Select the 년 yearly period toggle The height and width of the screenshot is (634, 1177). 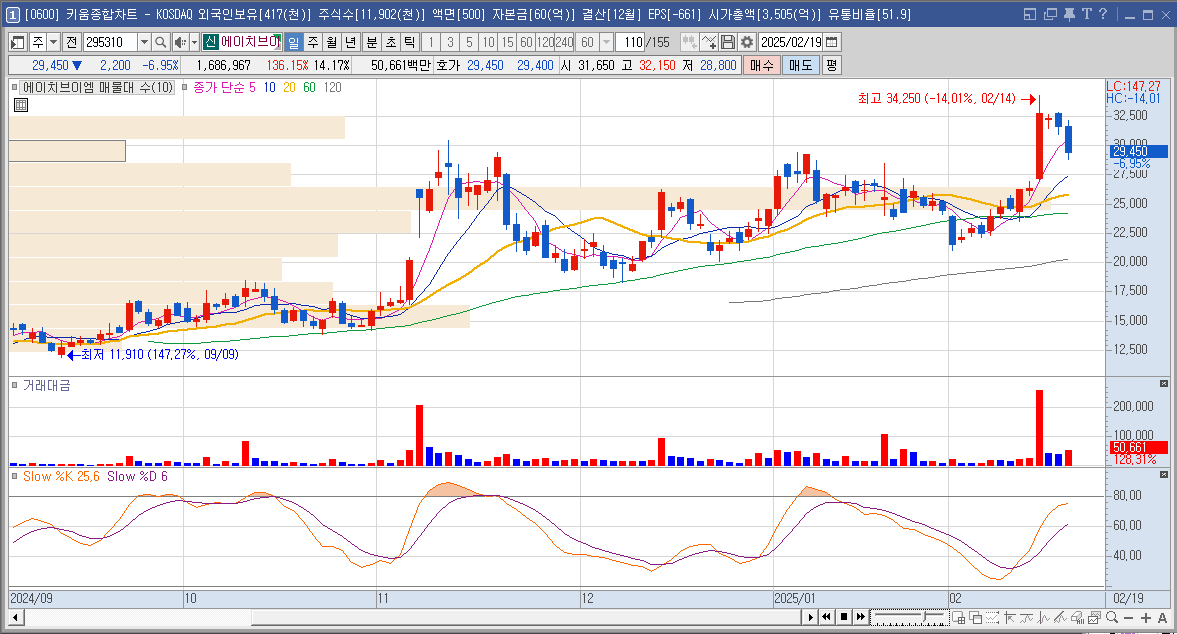pyautogui.click(x=351, y=42)
